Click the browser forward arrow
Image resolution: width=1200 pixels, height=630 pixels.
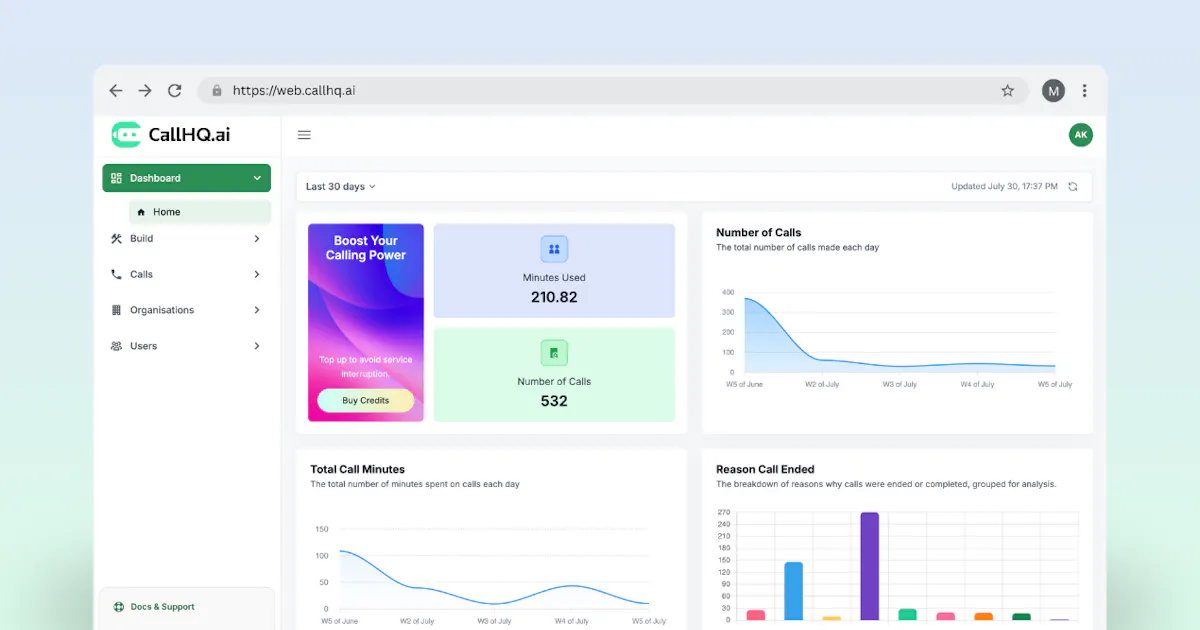[x=145, y=90]
